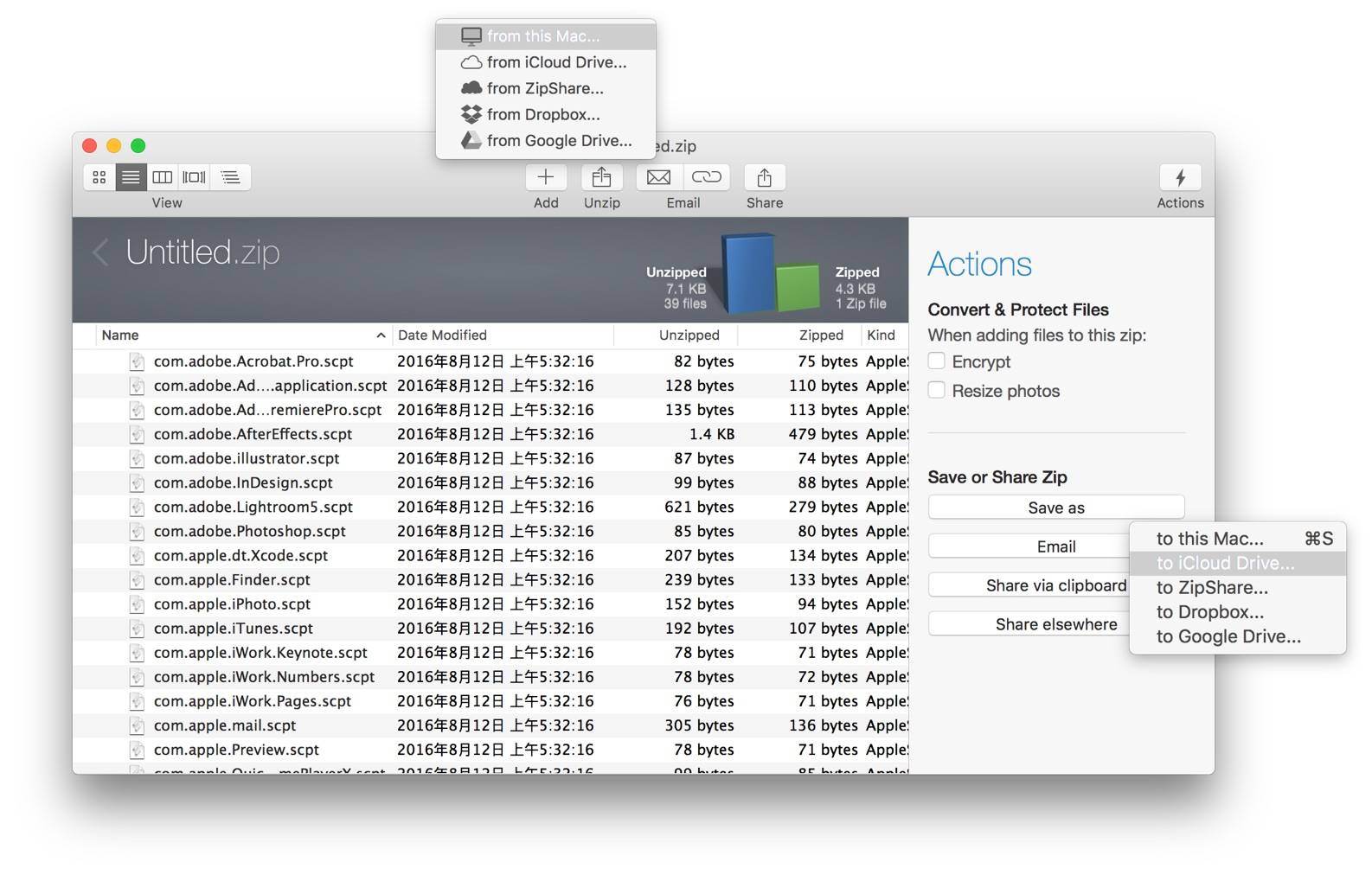Go back using the arrow beside Untitled.zip
Screen dimensions: 1372x875
point(100,252)
